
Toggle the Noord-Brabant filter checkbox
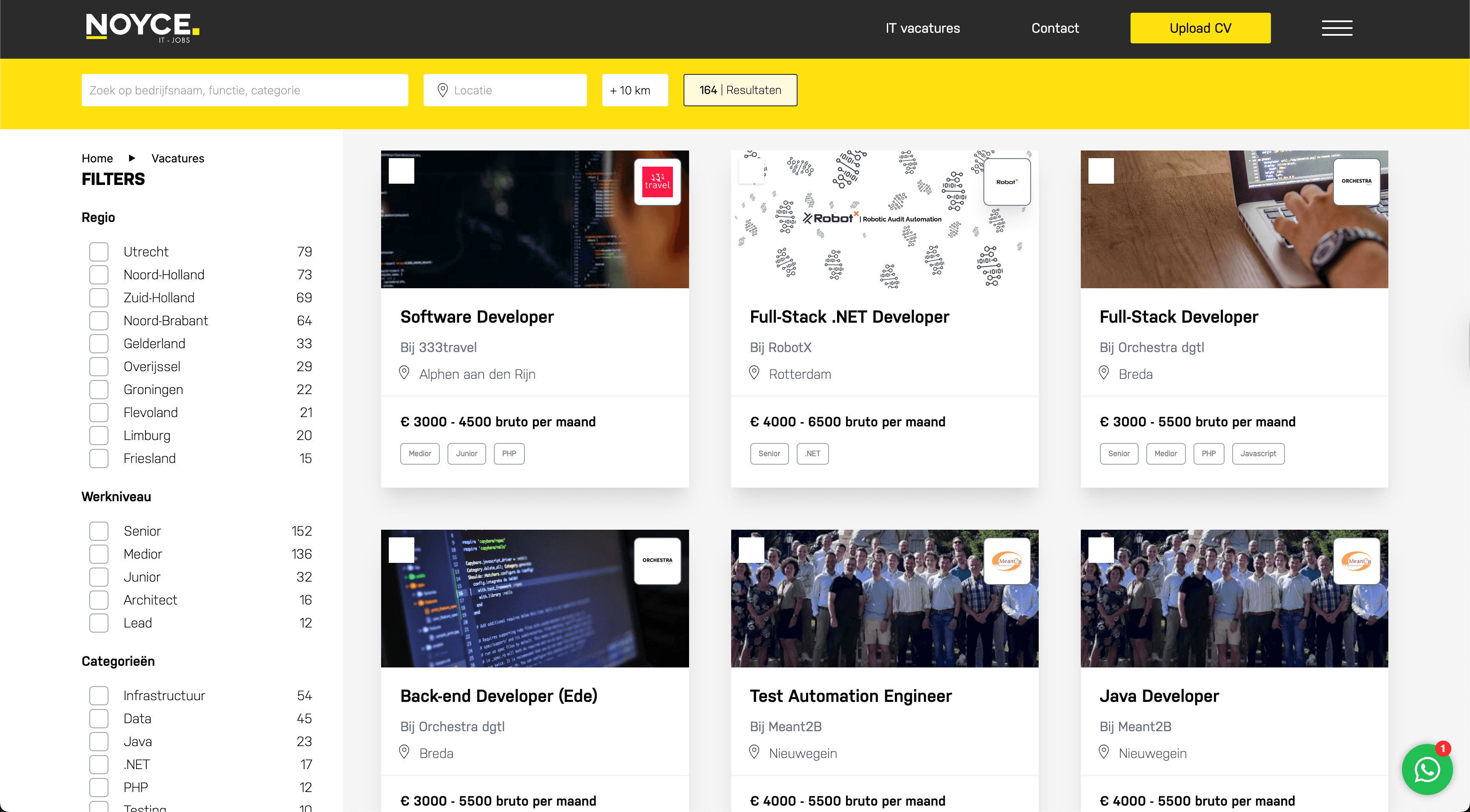(x=99, y=321)
